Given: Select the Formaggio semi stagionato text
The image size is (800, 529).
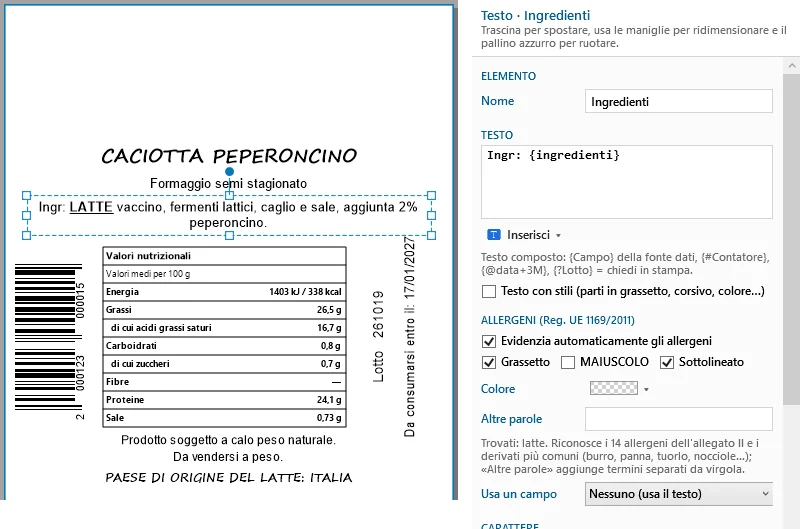Looking at the screenshot, I should (x=229, y=184).
